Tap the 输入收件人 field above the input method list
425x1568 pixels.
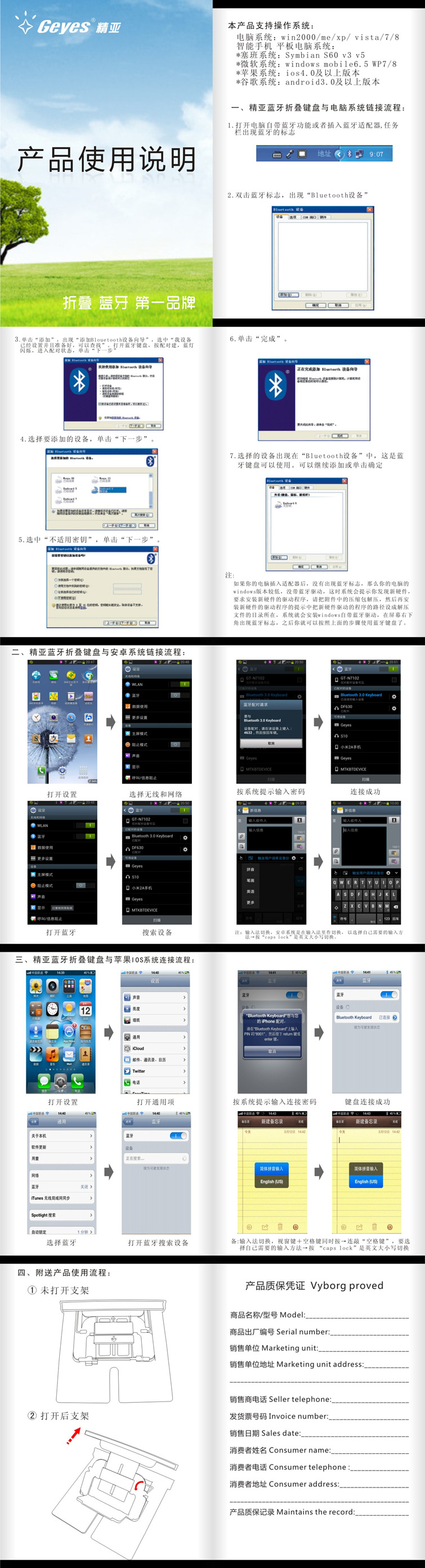point(269,821)
